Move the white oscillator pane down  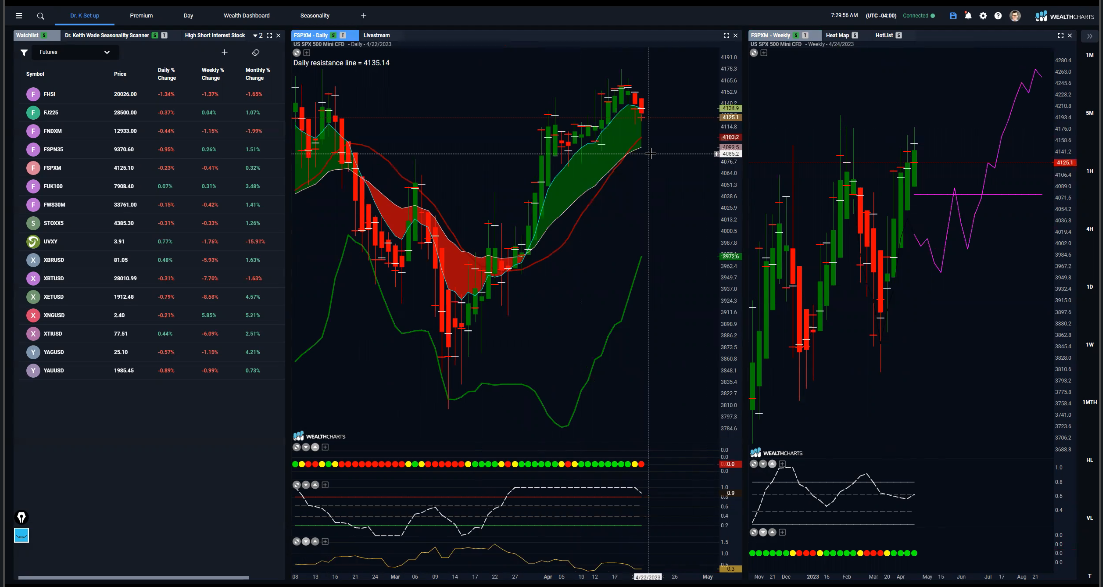(x=306, y=485)
